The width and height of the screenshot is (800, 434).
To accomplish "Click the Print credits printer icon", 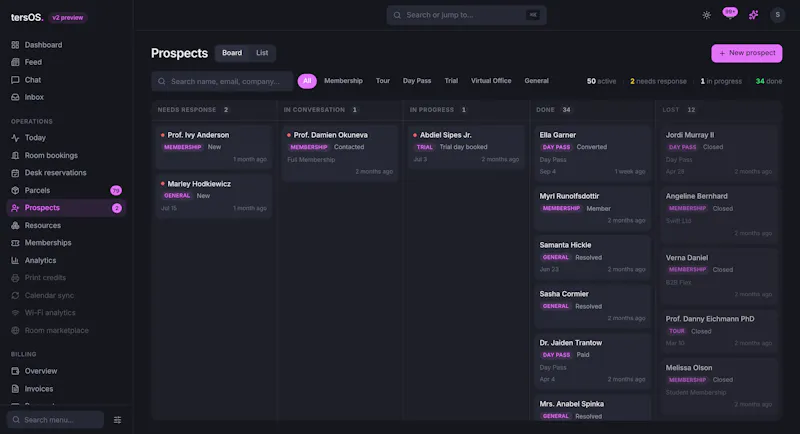I will (x=15, y=278).
